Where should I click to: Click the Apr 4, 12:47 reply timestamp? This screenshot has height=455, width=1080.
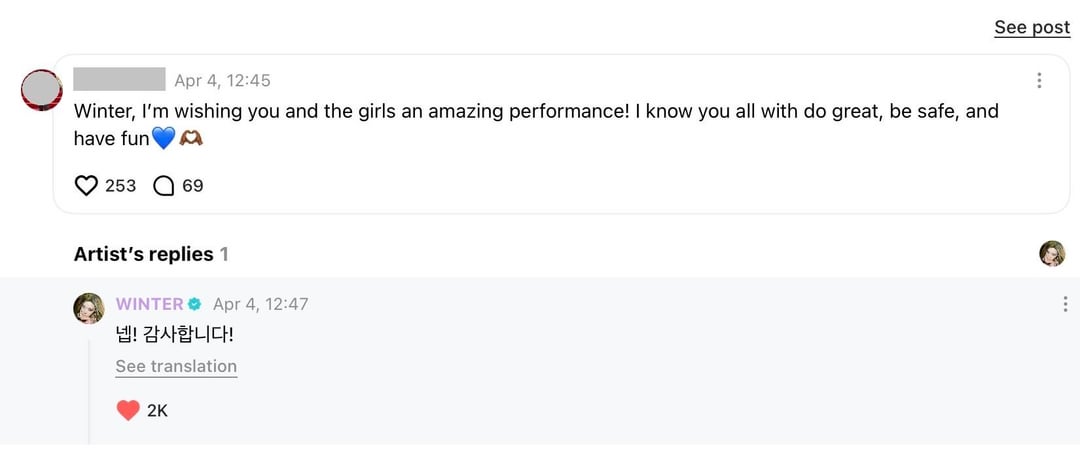tap(260, 304)
